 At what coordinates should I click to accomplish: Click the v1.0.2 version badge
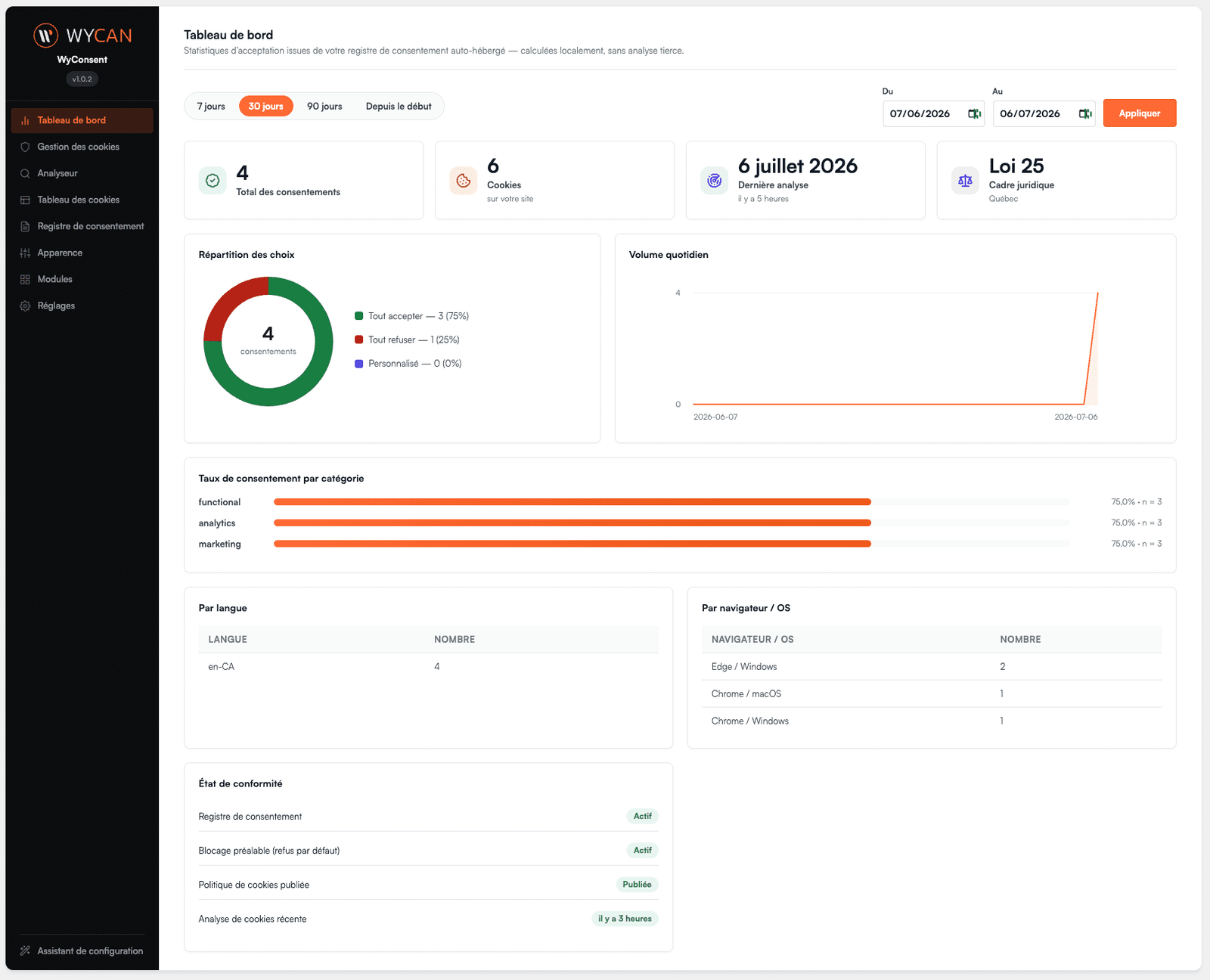[x=82, y=79]
